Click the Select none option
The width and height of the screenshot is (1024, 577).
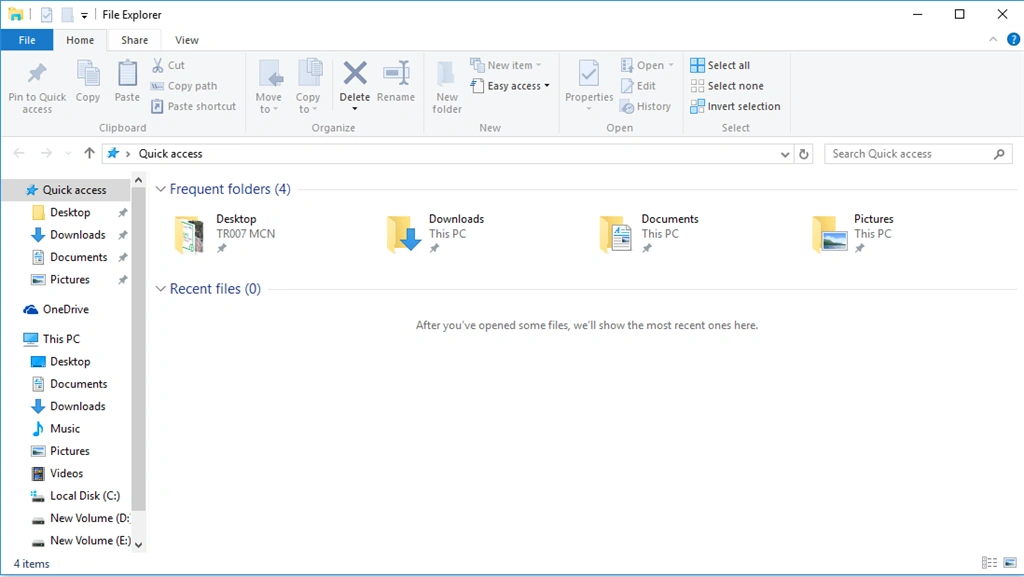(x=727, y=86)
